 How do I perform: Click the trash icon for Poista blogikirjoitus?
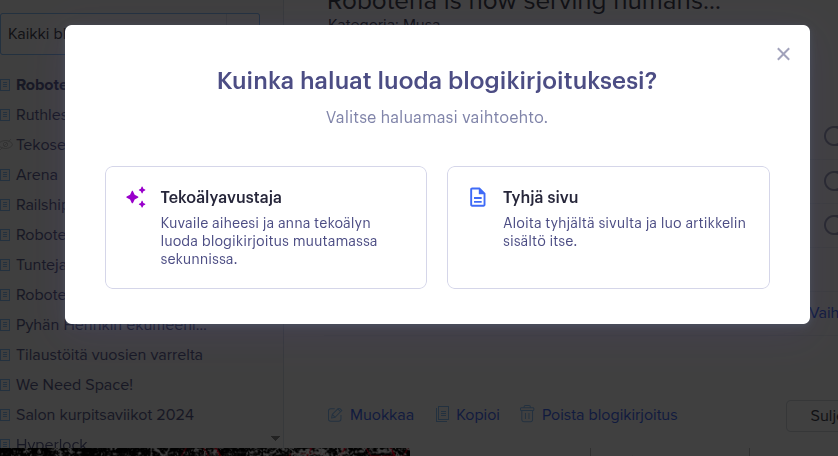point(524,415)
